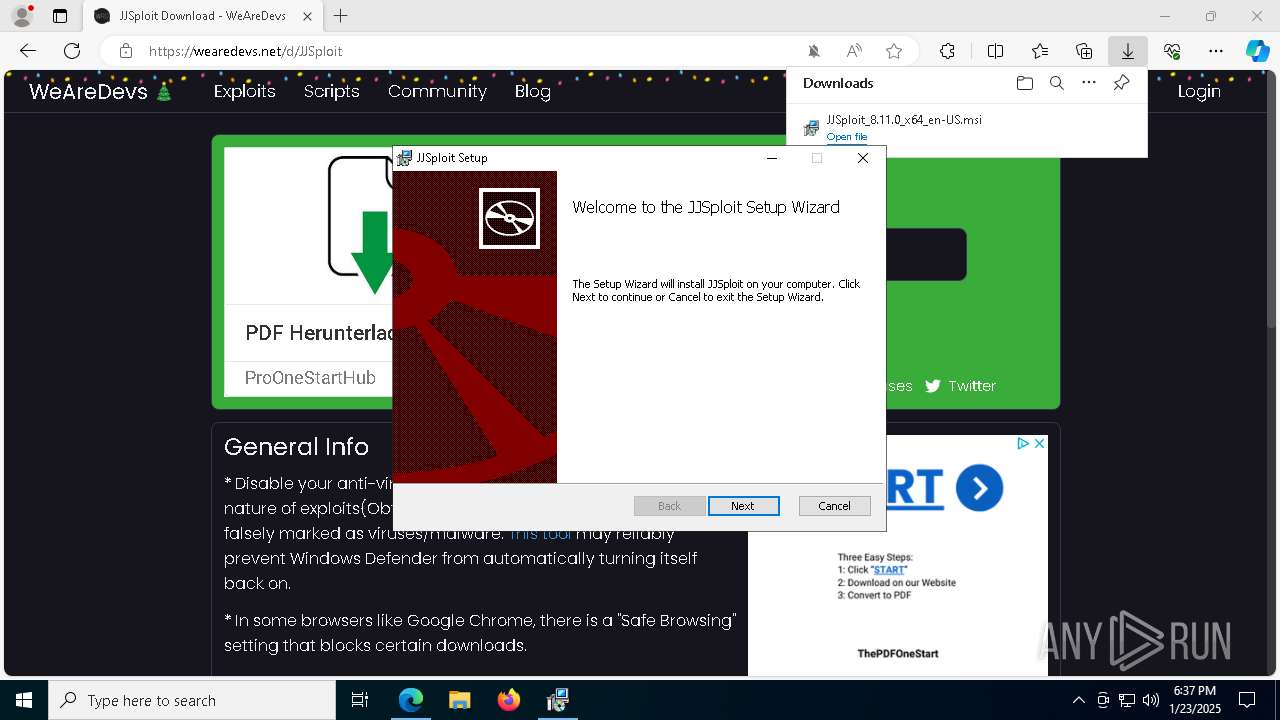Open the Read aloud icon

(x=854, y=51)
